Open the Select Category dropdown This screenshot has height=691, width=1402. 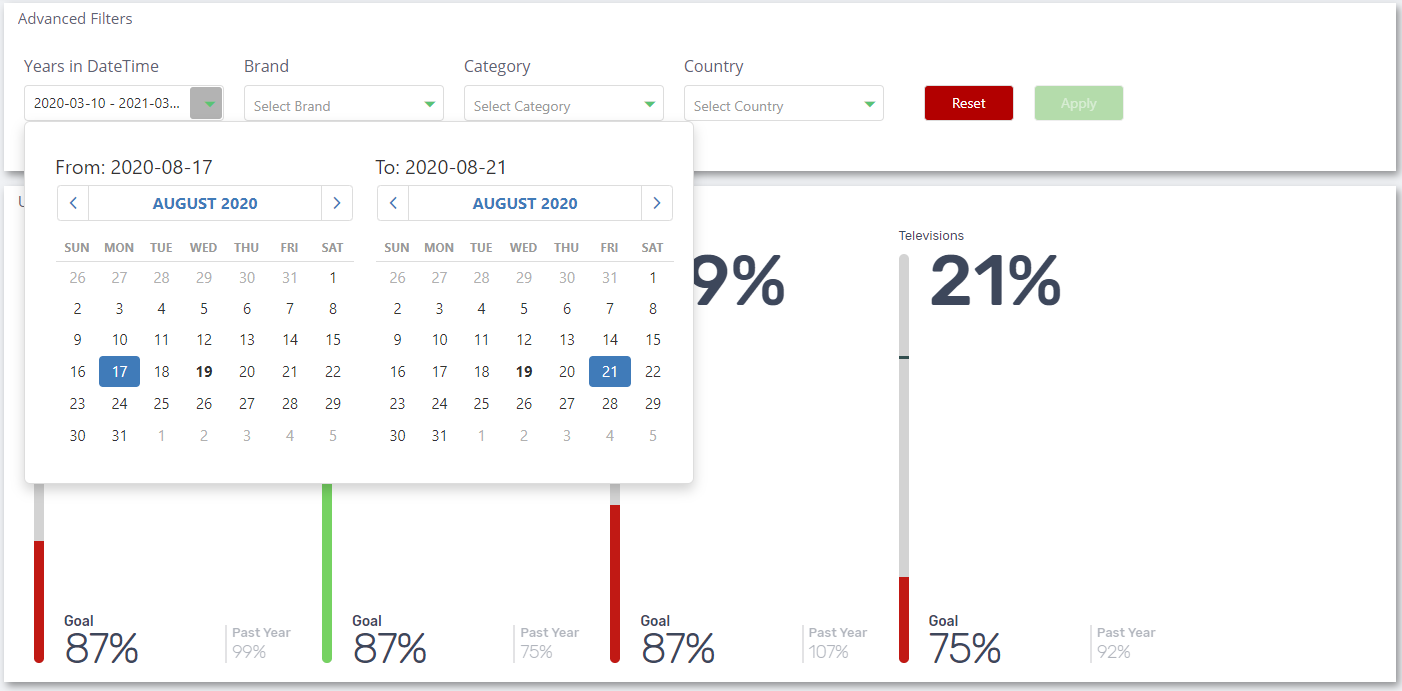coord(564,103)
